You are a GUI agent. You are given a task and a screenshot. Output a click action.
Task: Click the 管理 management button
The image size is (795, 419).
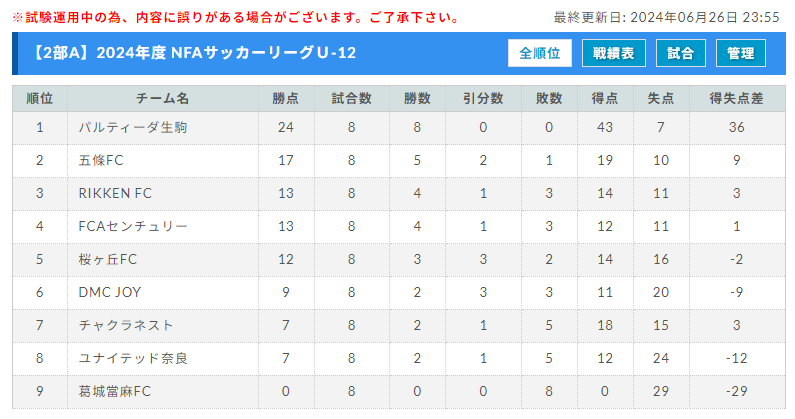[x=741, y=53]
